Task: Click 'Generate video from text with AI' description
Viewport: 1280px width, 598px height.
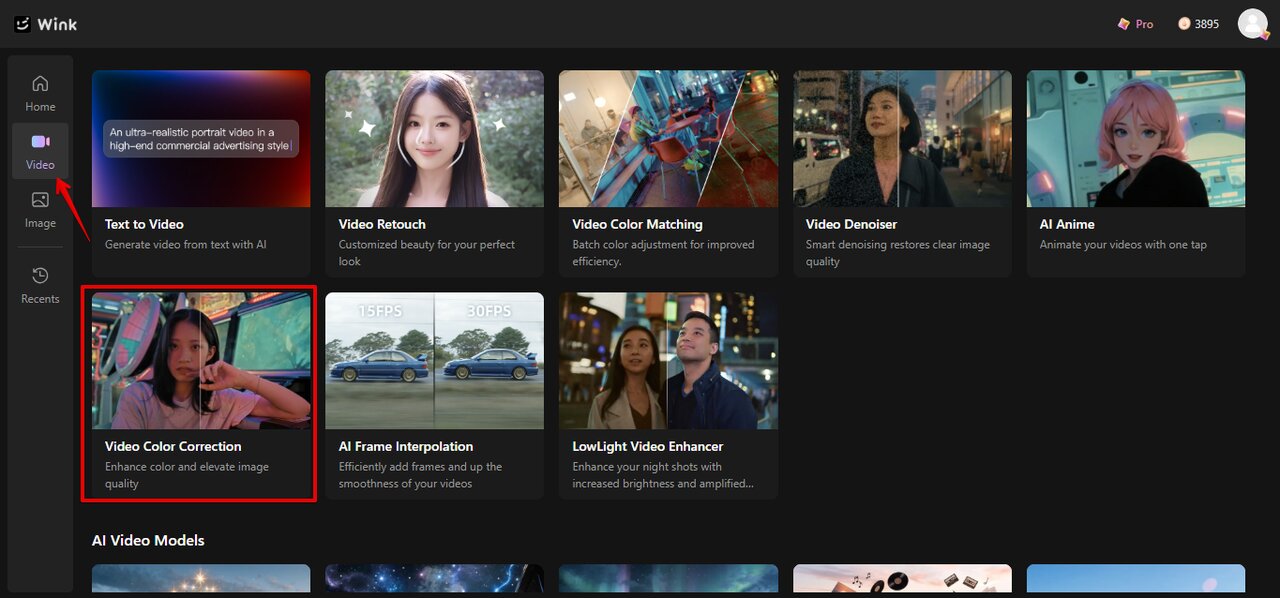Action: (x=186, y=245)
